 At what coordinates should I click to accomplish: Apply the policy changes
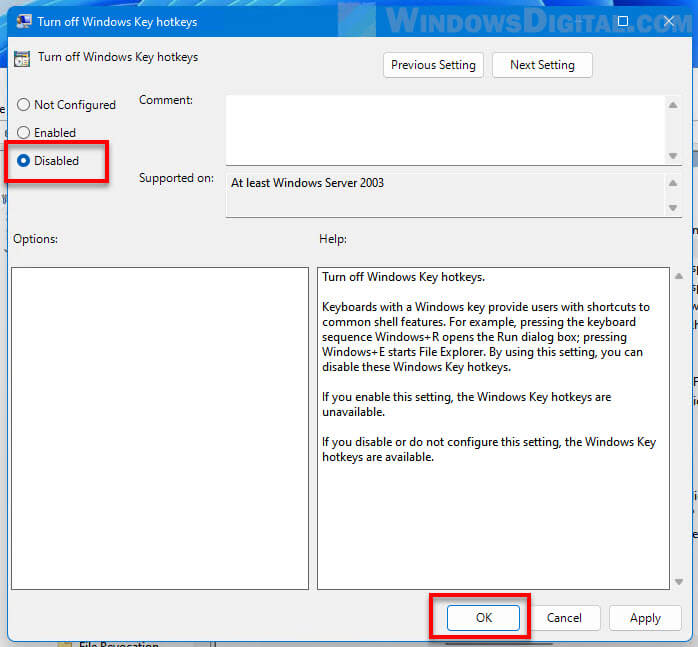pyautogui.click(x=645, y=618)
